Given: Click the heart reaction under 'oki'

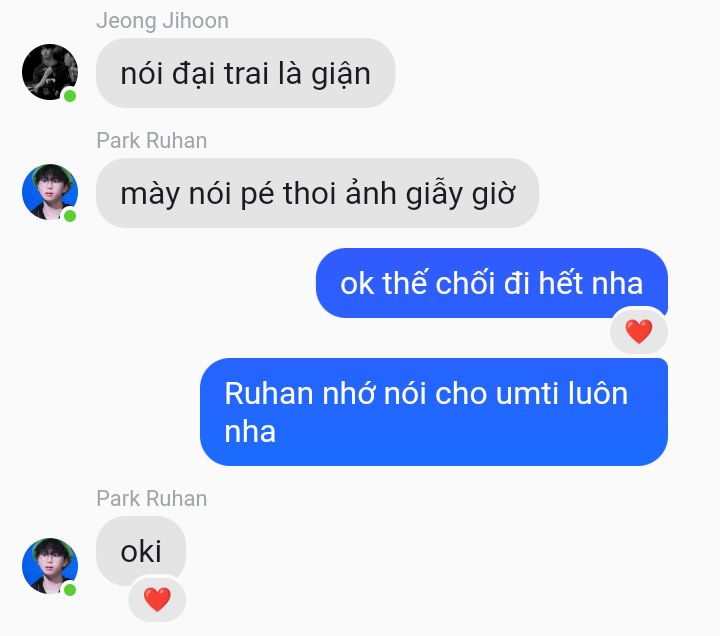Looking at the screenshot, I should 157,599.
